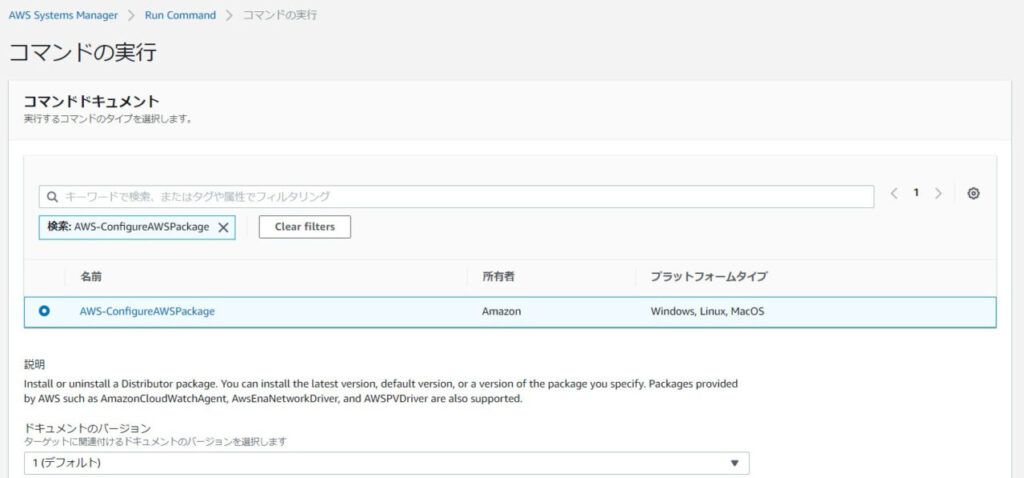Click the Amazon owner cell
This screenshot has height=478, width=1024.
tap(502, 311)
